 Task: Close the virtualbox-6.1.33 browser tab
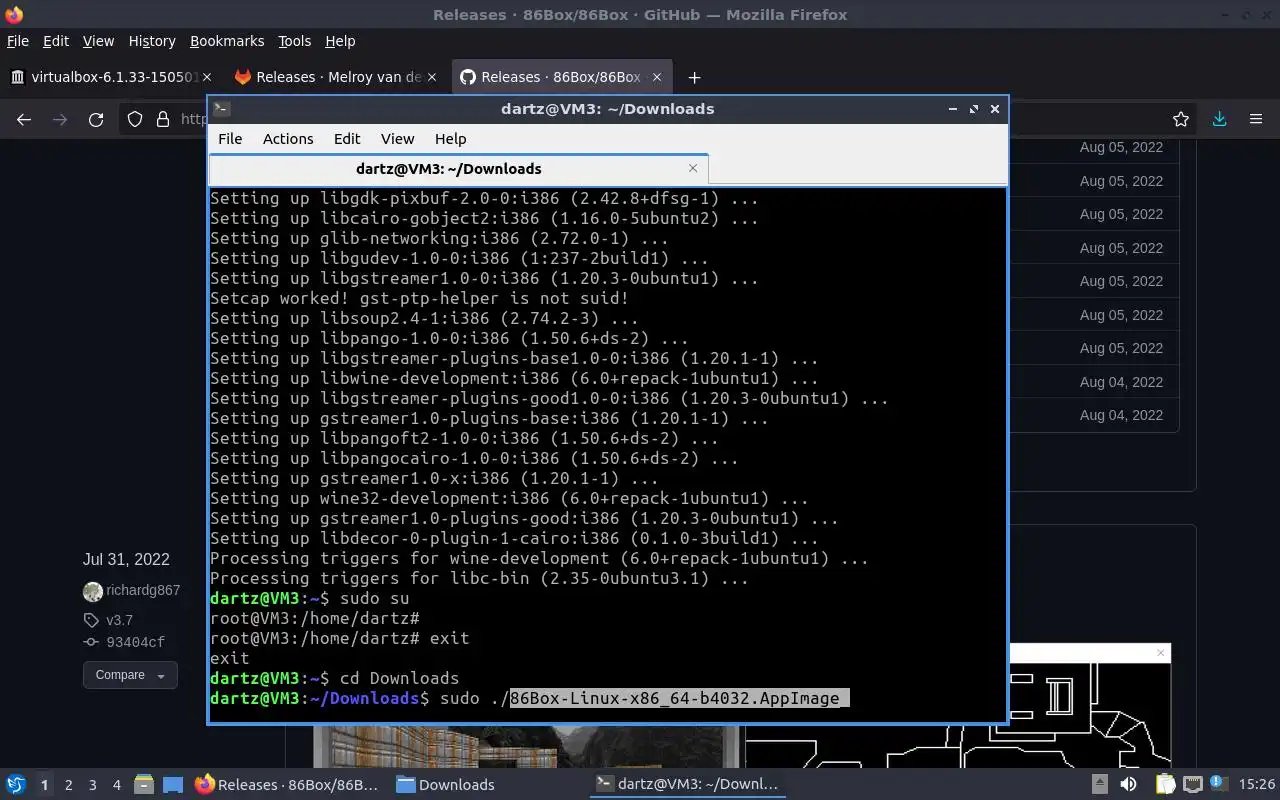[207, 77]
